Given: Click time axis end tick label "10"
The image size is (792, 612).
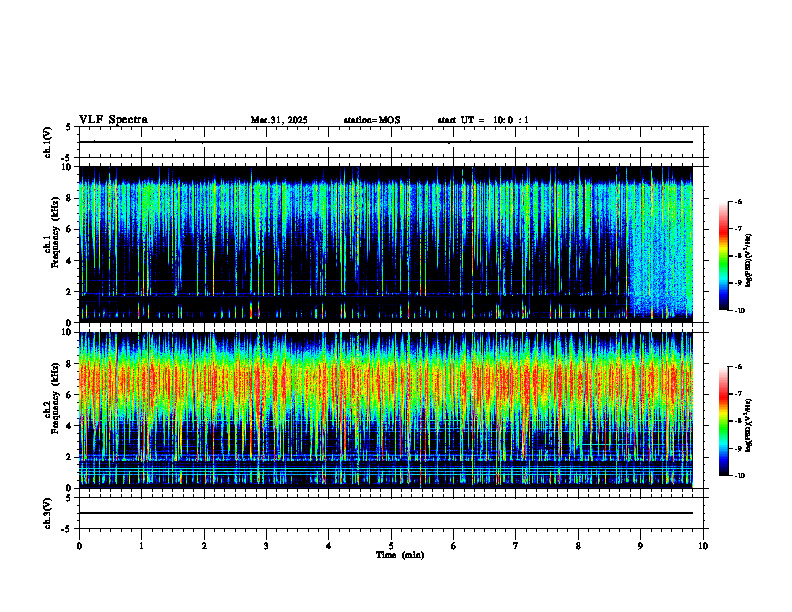Looking at the screenshot, I should [x=703, y=546].
